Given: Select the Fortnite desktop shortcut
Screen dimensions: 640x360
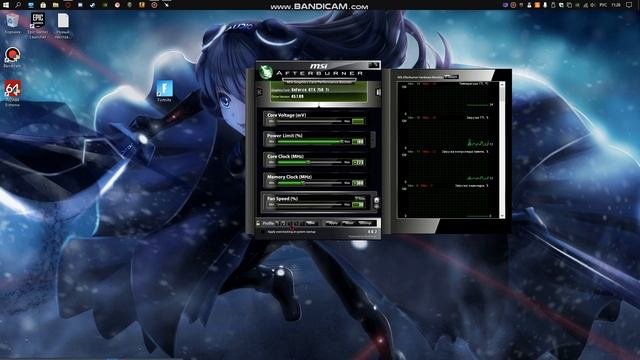Looking at the screenshot, I should (x=164, y=91).
